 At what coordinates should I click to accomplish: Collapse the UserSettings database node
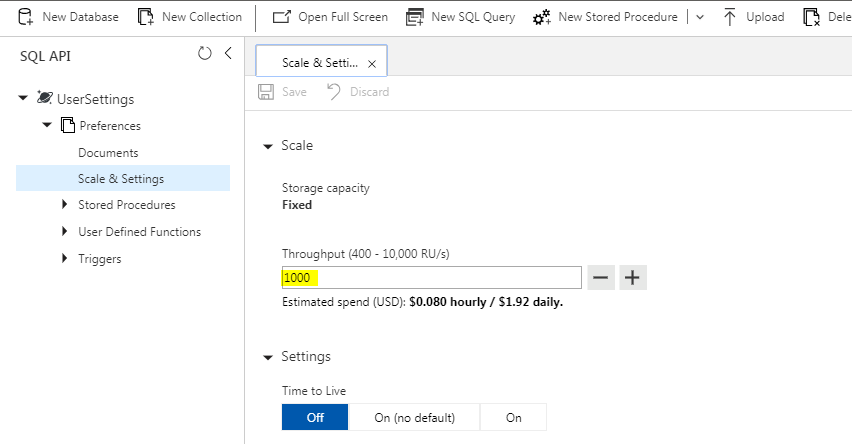[23, 98]
